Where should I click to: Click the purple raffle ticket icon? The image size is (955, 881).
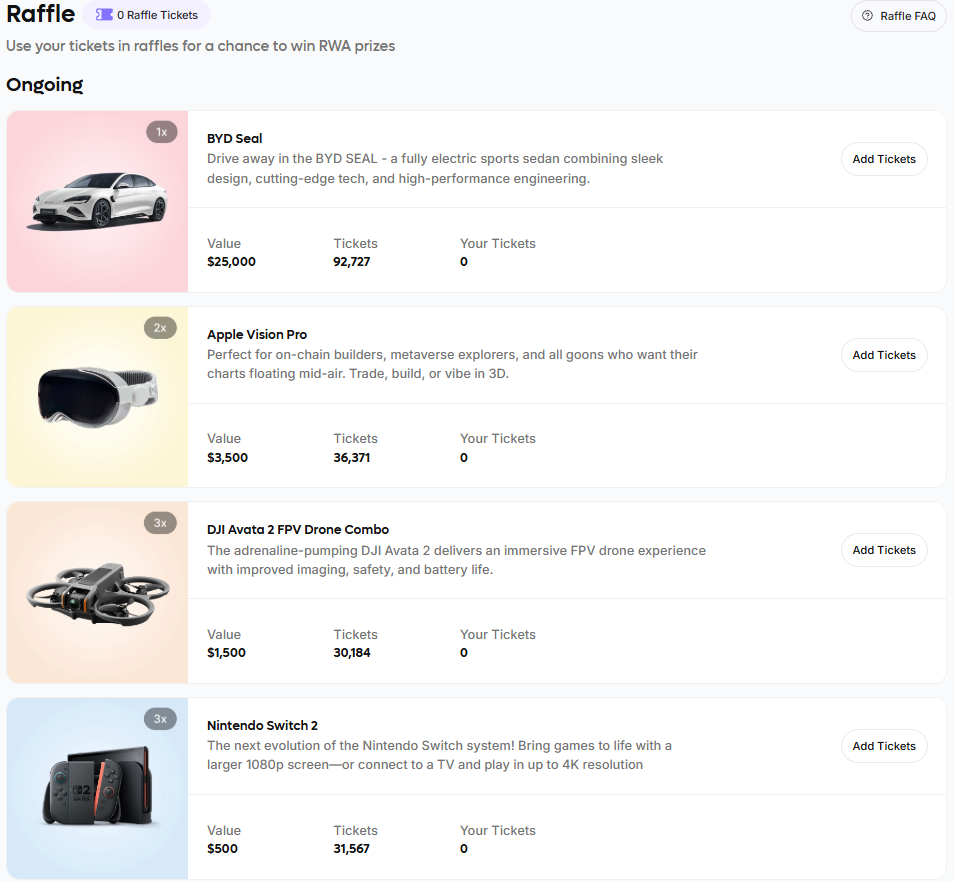click(104, 15)
